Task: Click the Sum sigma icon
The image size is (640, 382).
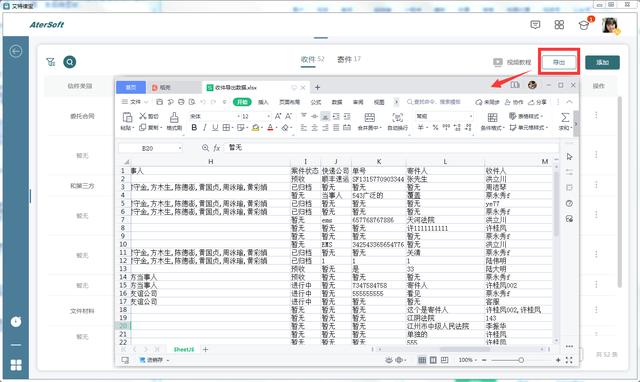Action: click(x=565, y=118)
